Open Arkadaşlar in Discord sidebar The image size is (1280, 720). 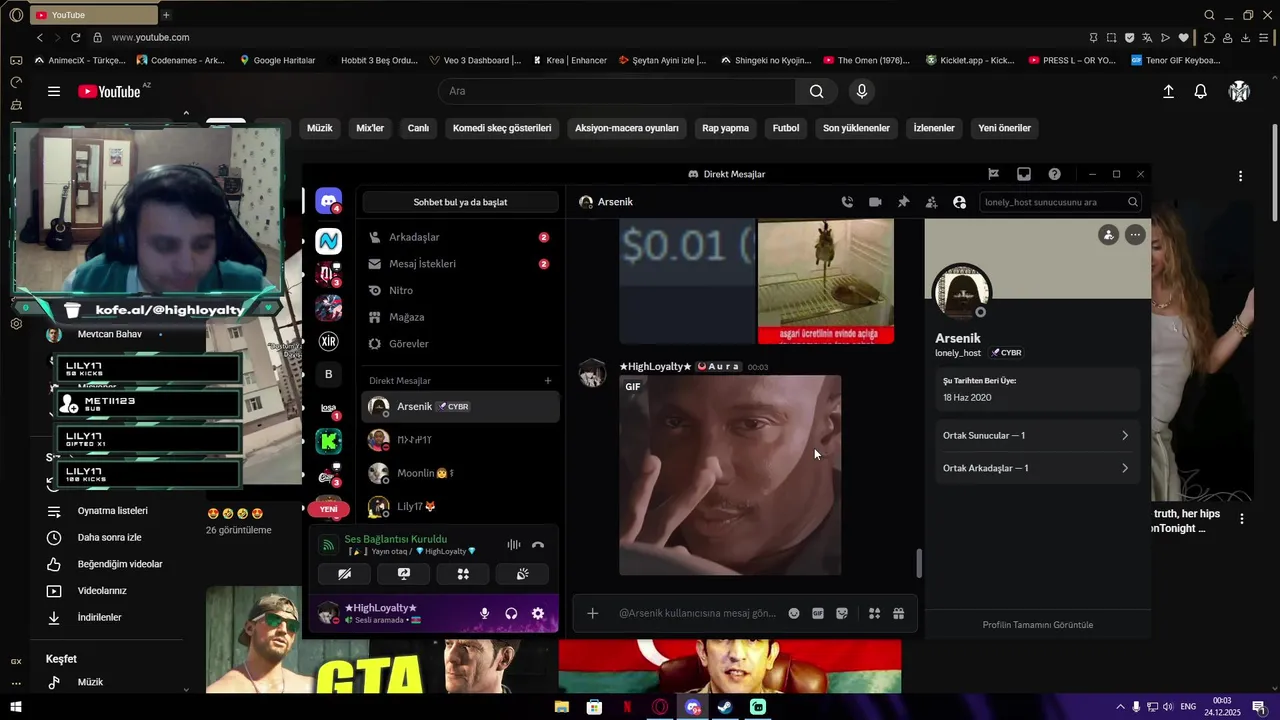pos(460,237)
